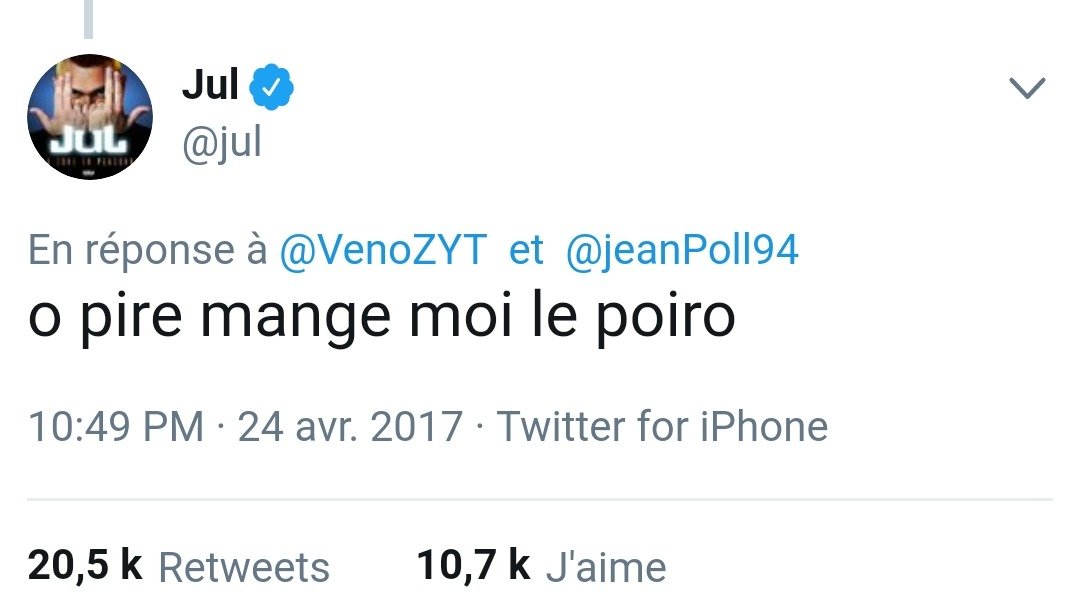Visit the @VenoZYT mention
The width and height of the screenshot is (1080, 608).
[384, 250]
